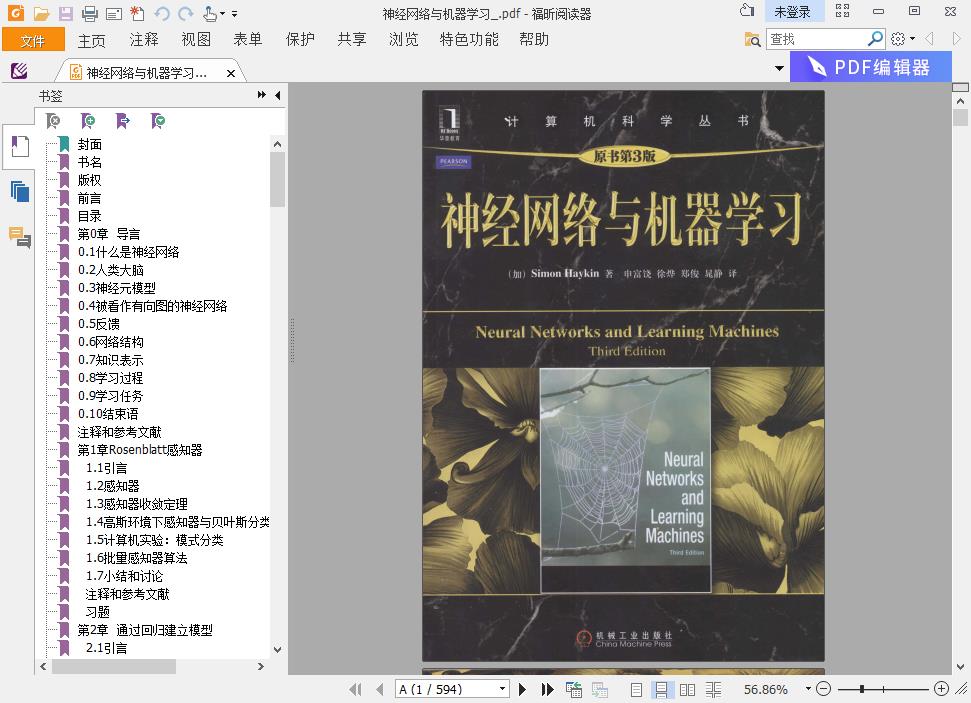Zoom out with the minus button
Viewport: 971px width, 703px height.
(x=824, y=689)
